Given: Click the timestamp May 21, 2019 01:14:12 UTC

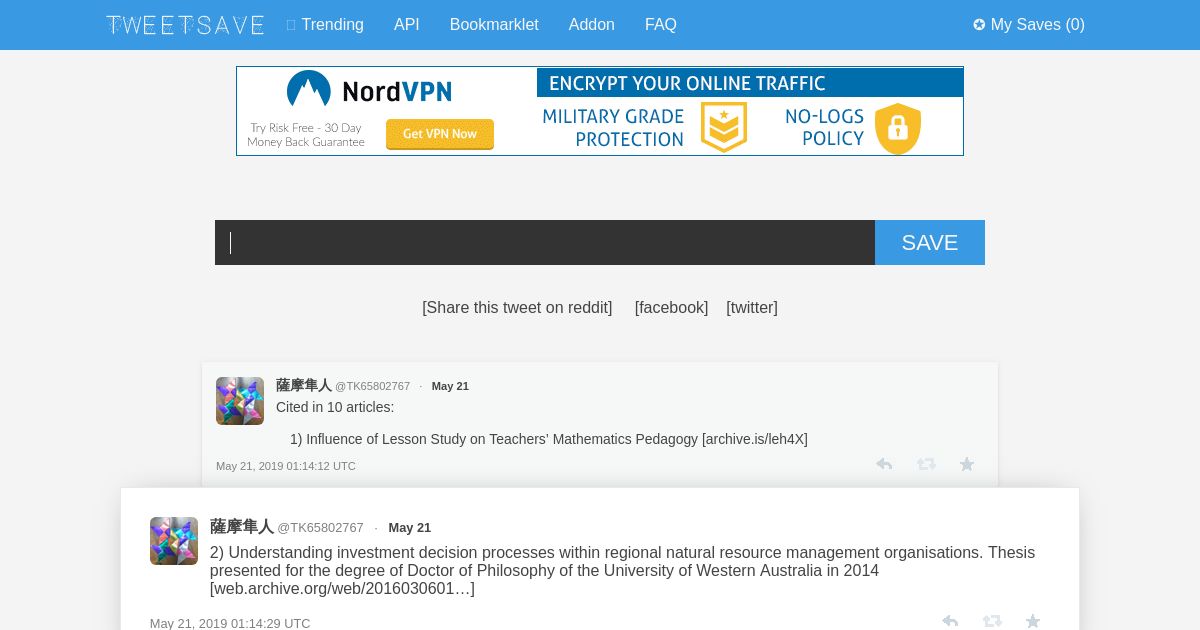Looking at the screenshot, I should tap(286, 466).
